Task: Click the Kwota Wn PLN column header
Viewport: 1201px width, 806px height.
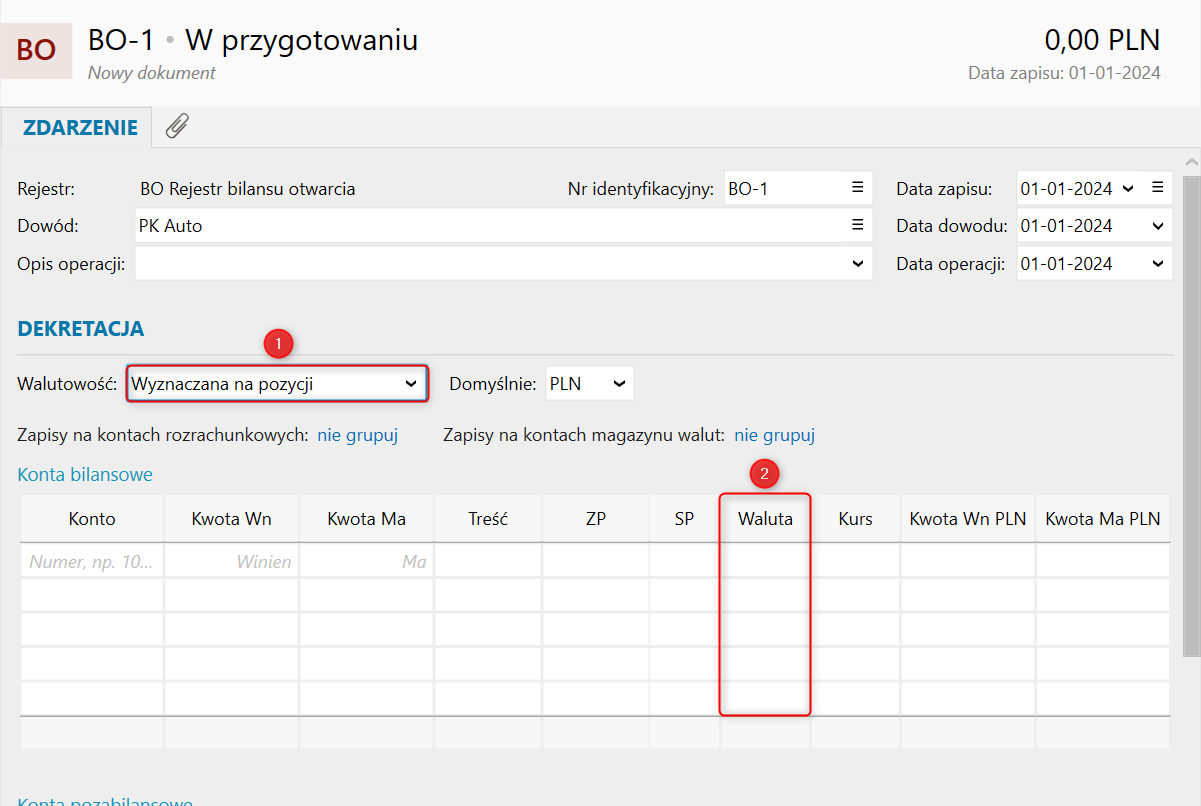Action: [x=968, y=519]
